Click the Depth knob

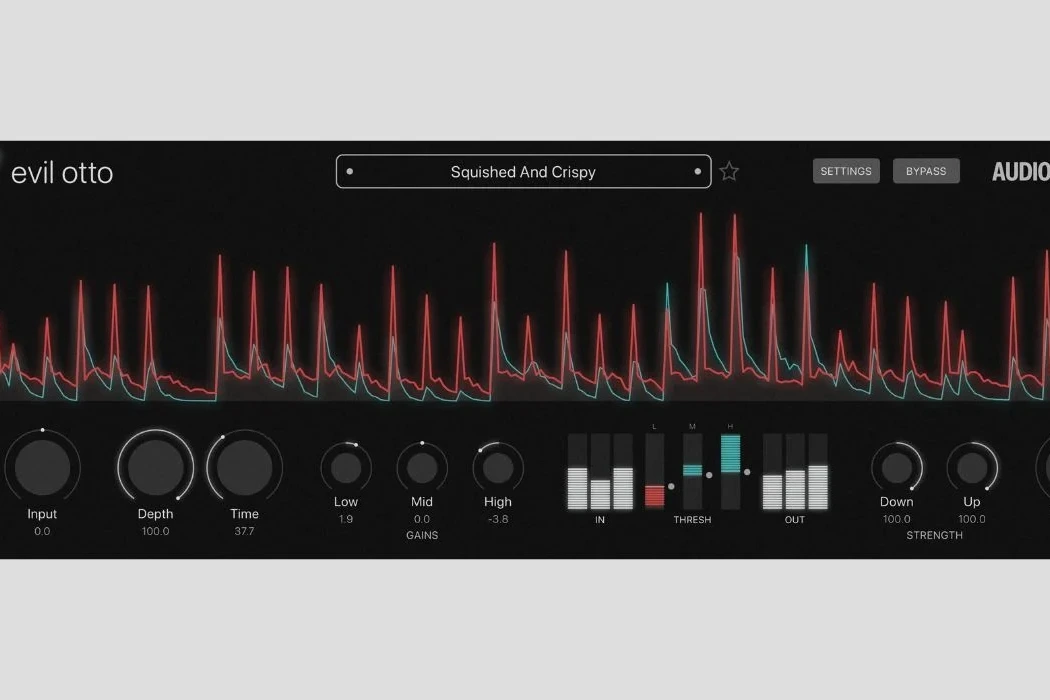[155, 467]
